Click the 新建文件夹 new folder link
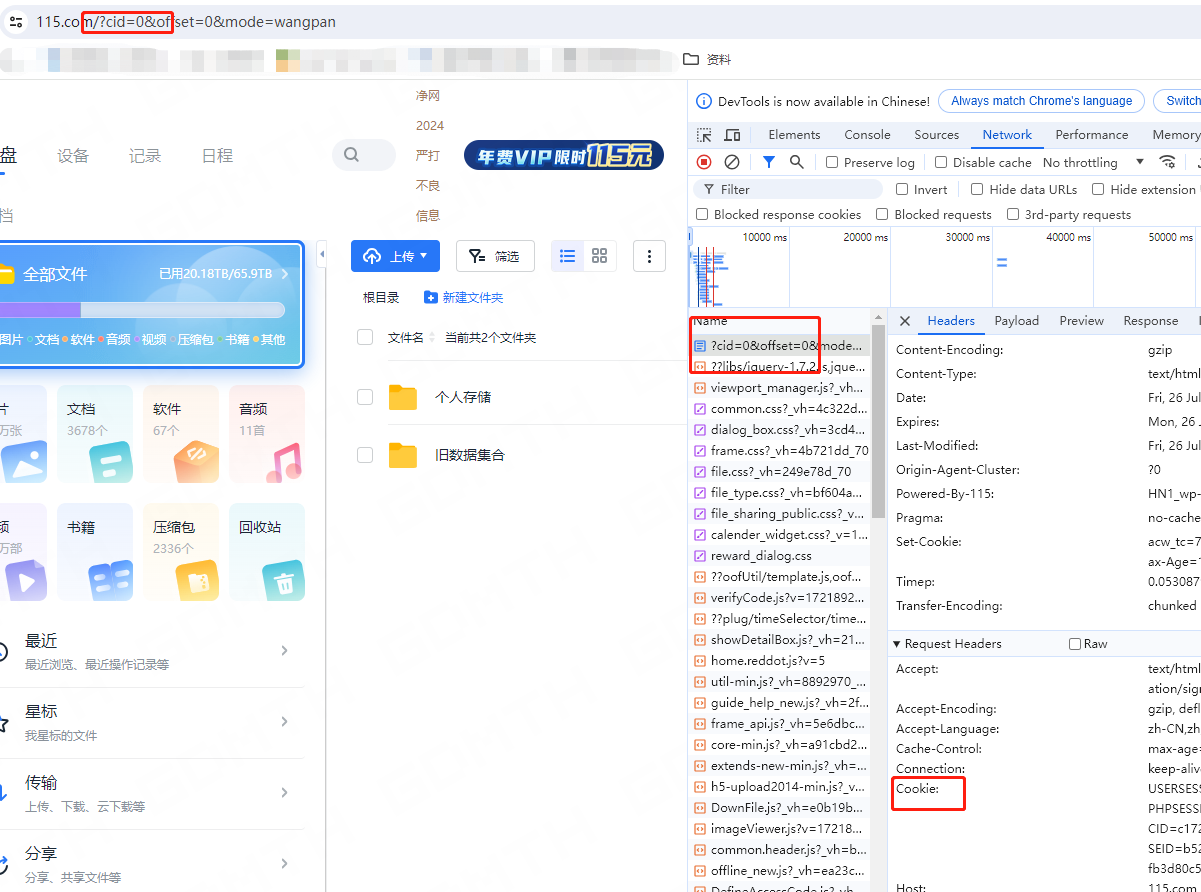Screen dimensions: 1201x892 click(463, 298)
